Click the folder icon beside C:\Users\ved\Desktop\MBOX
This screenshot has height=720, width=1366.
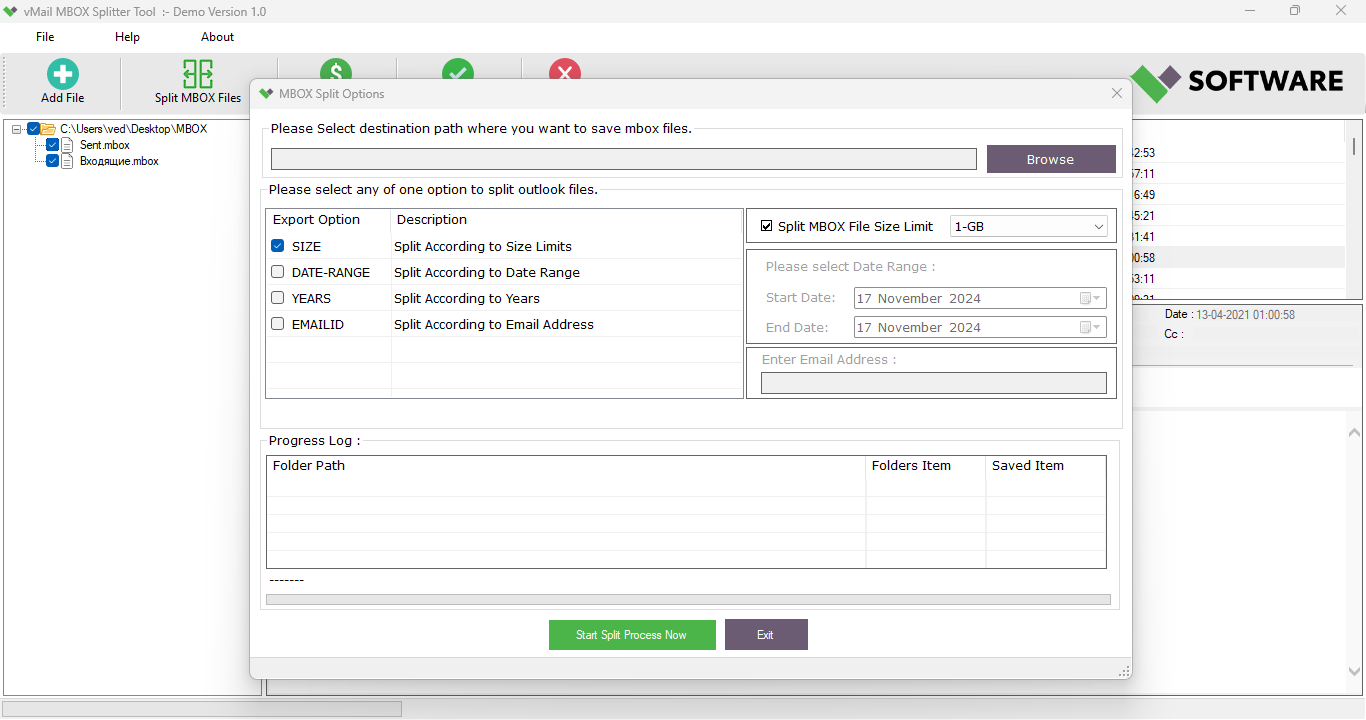click(x=48, y=129)
